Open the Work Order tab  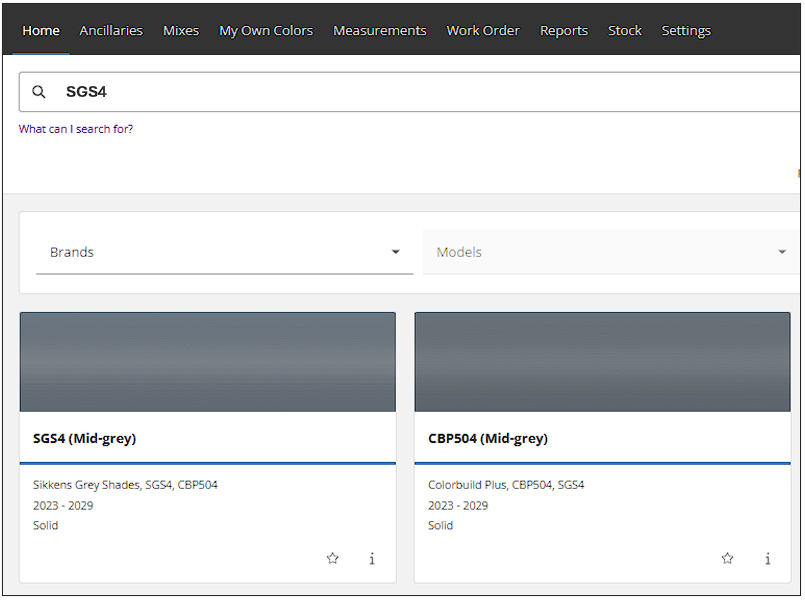483,31
